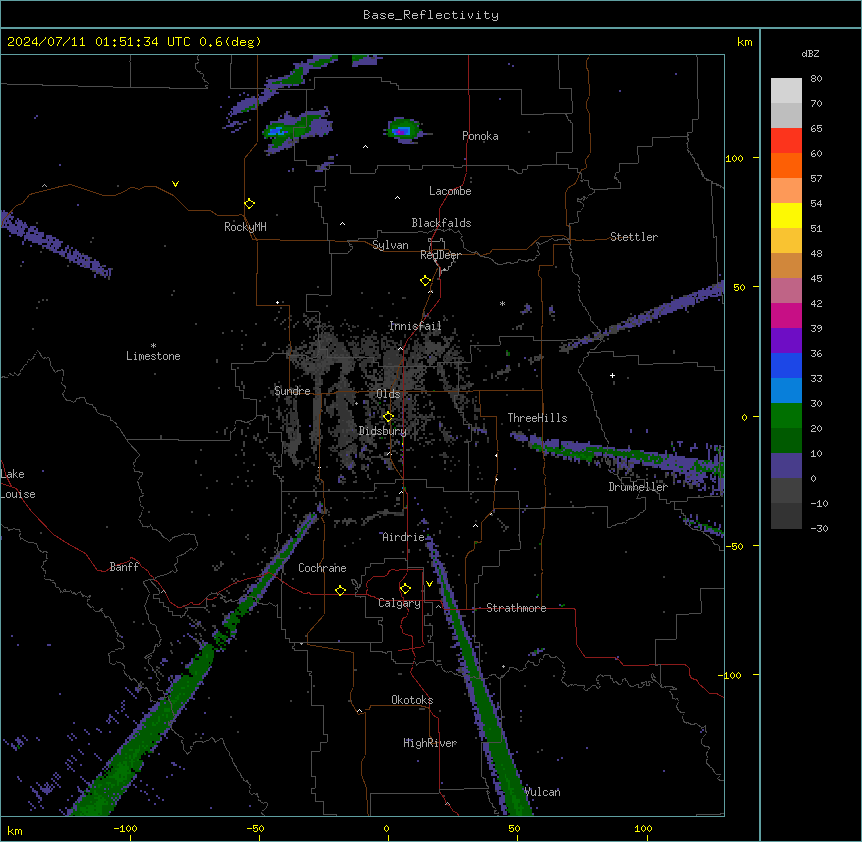Pick the dark green 10-20 dBZ swatch

tap(786, 440)
